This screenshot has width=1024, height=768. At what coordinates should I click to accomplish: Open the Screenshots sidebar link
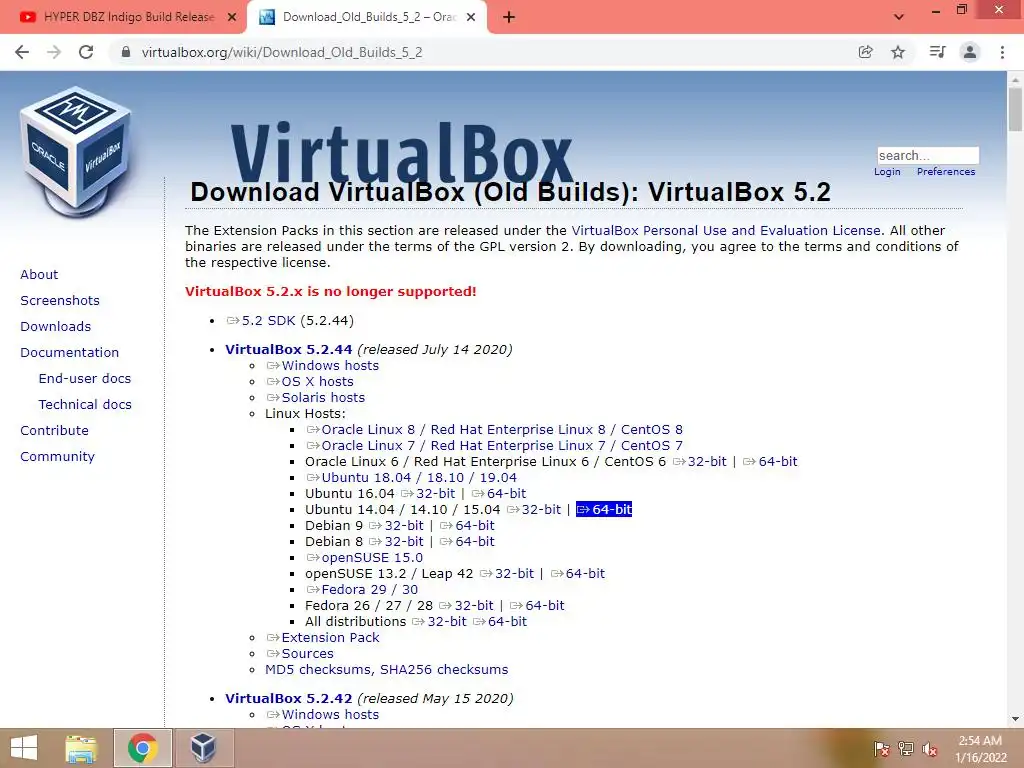[60, 300]
